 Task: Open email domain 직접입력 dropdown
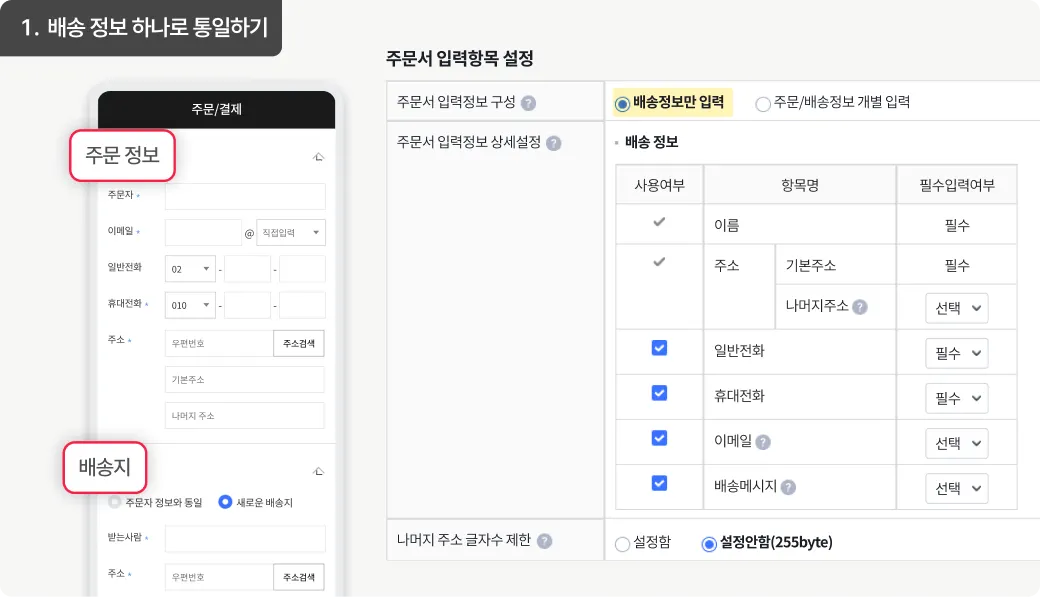pos(291,233)
